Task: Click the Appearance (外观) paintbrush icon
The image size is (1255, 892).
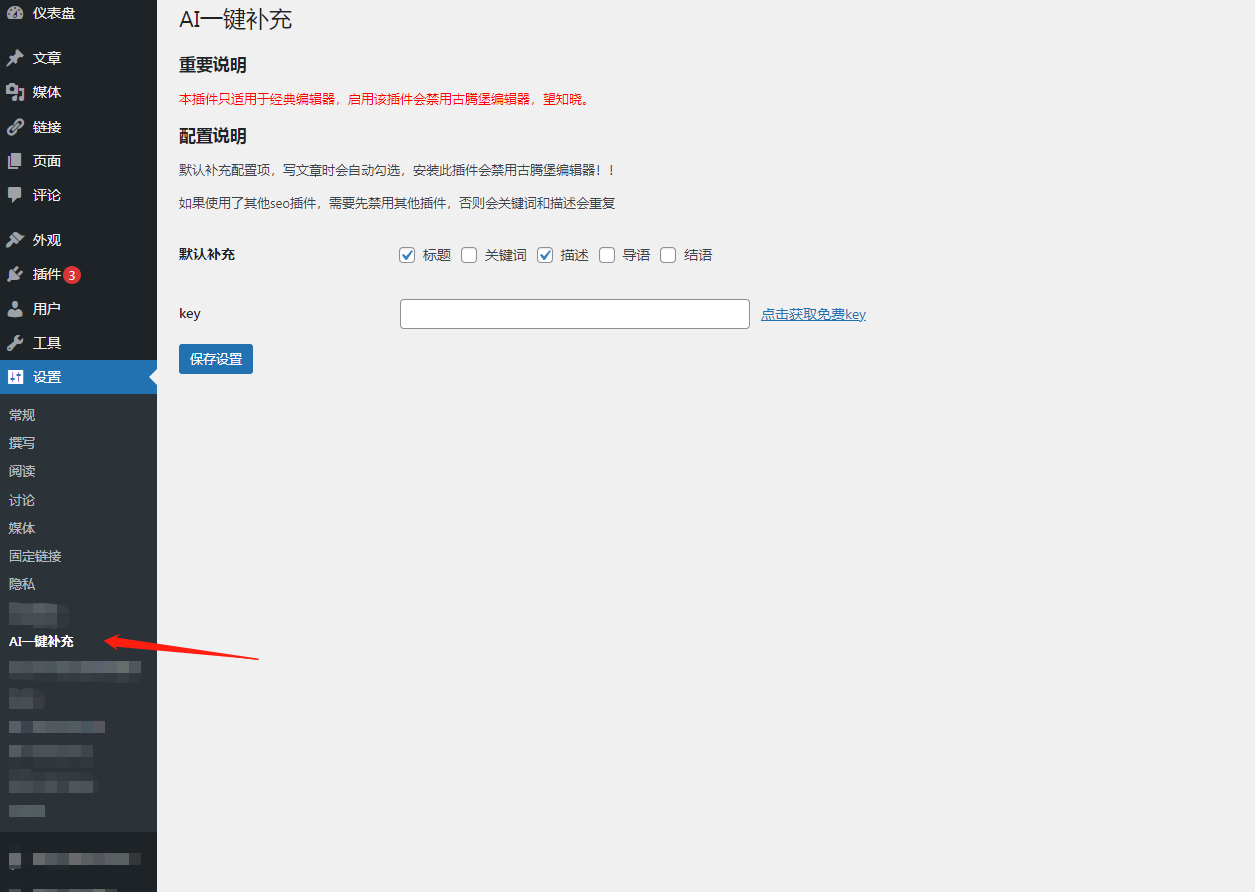Action: click(x=15, y=240)
